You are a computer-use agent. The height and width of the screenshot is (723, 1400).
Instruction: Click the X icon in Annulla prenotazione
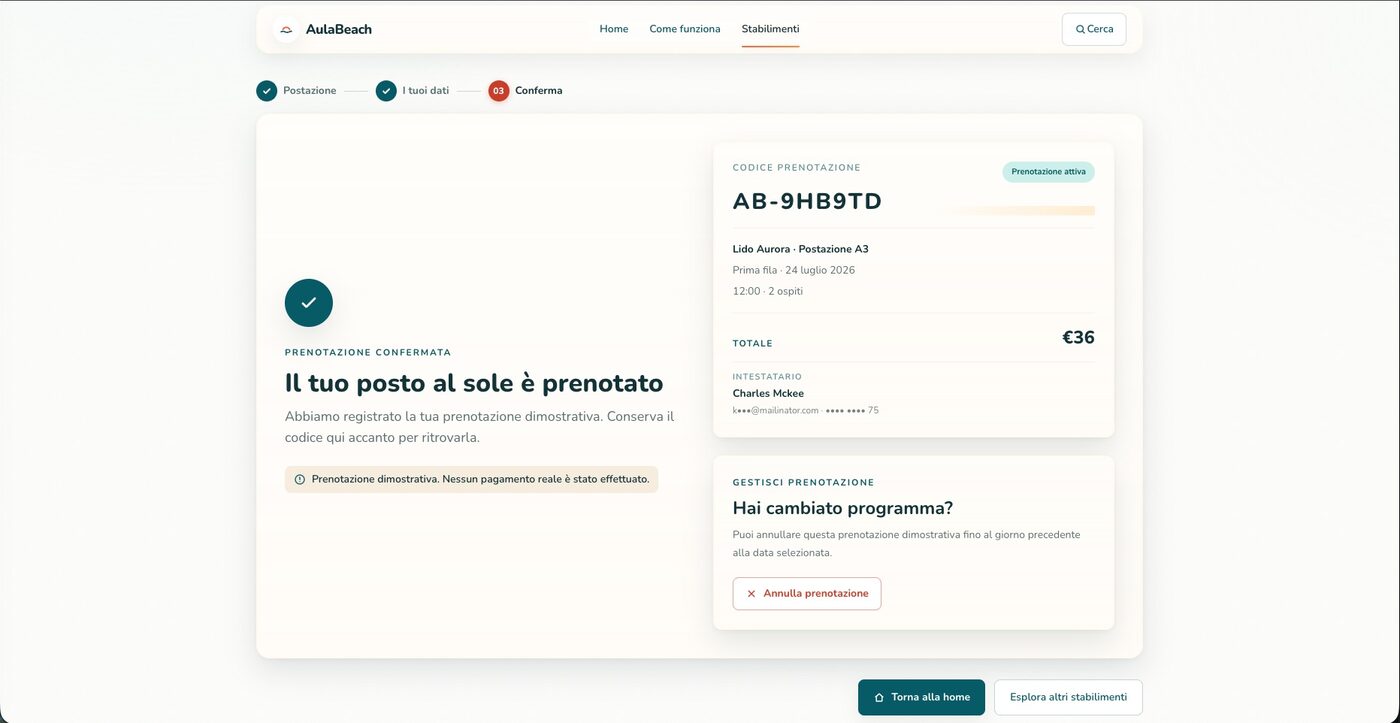click(x=751, y=594)
